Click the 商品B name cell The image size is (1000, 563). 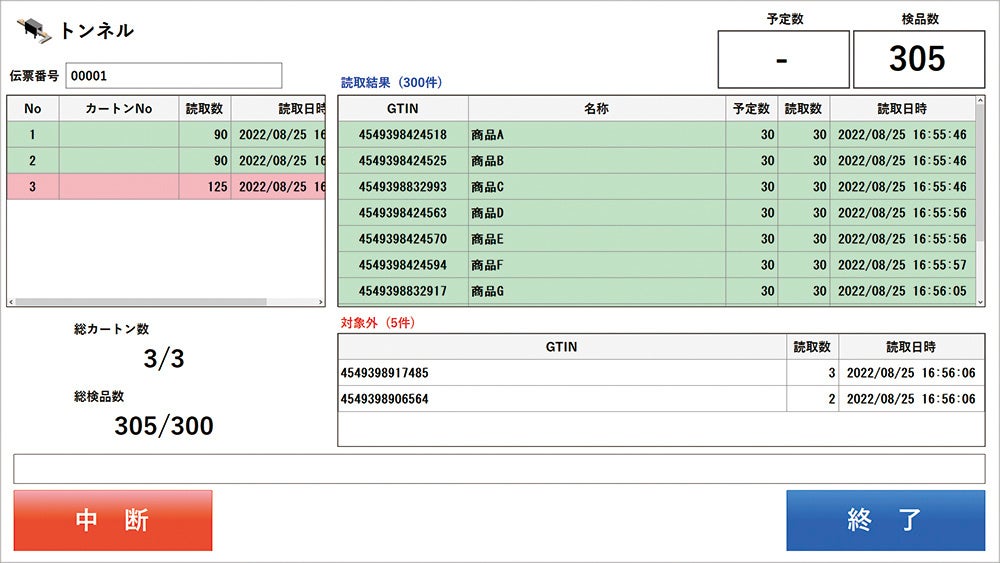pyautogui.click(x=597, y=161)
